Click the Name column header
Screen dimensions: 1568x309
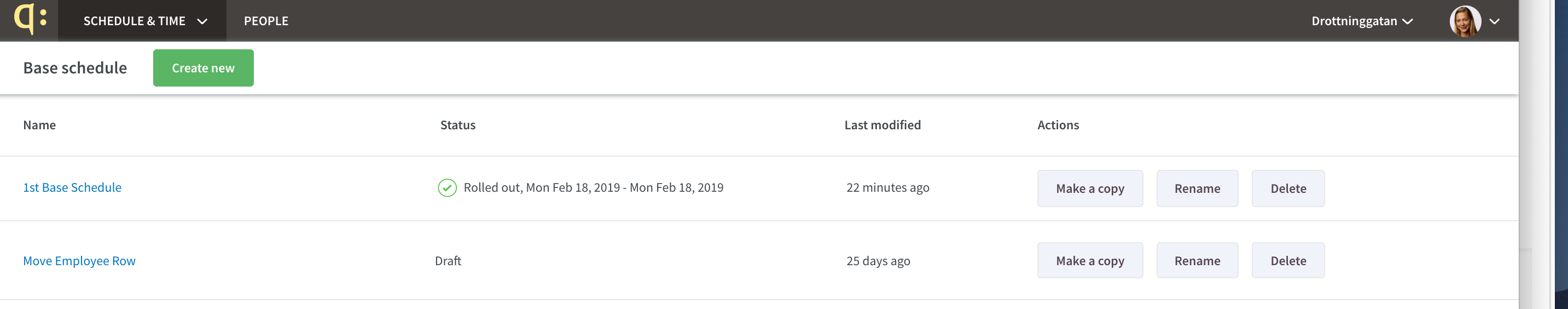click(39, 125)
